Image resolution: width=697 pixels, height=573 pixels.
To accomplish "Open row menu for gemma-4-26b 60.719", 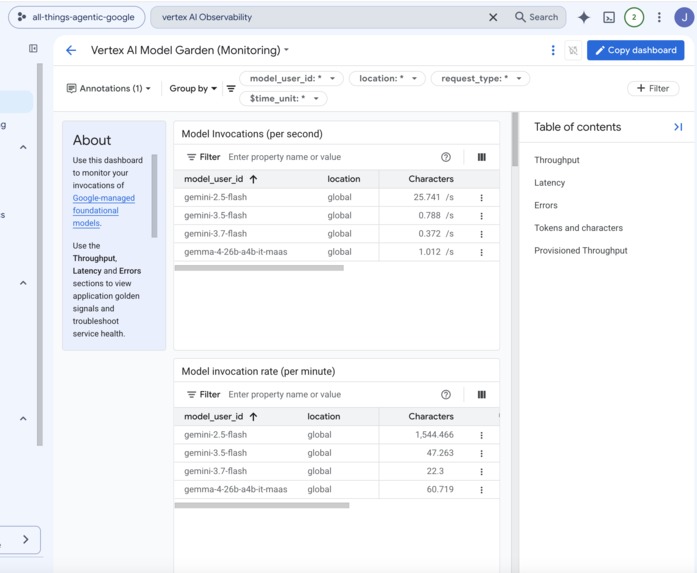I will [481, 490].
